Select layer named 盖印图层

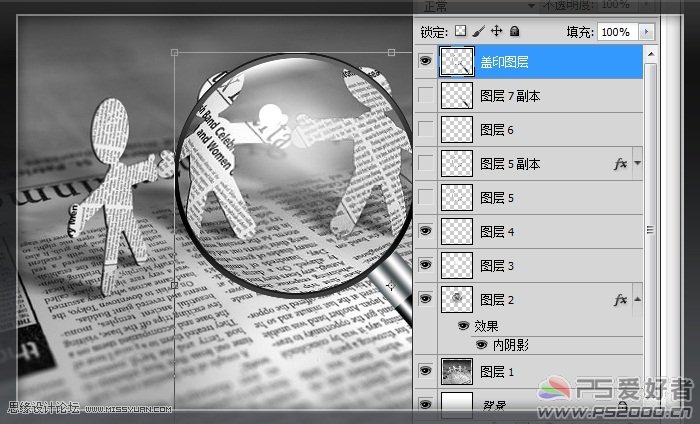(x=504, y=62)
